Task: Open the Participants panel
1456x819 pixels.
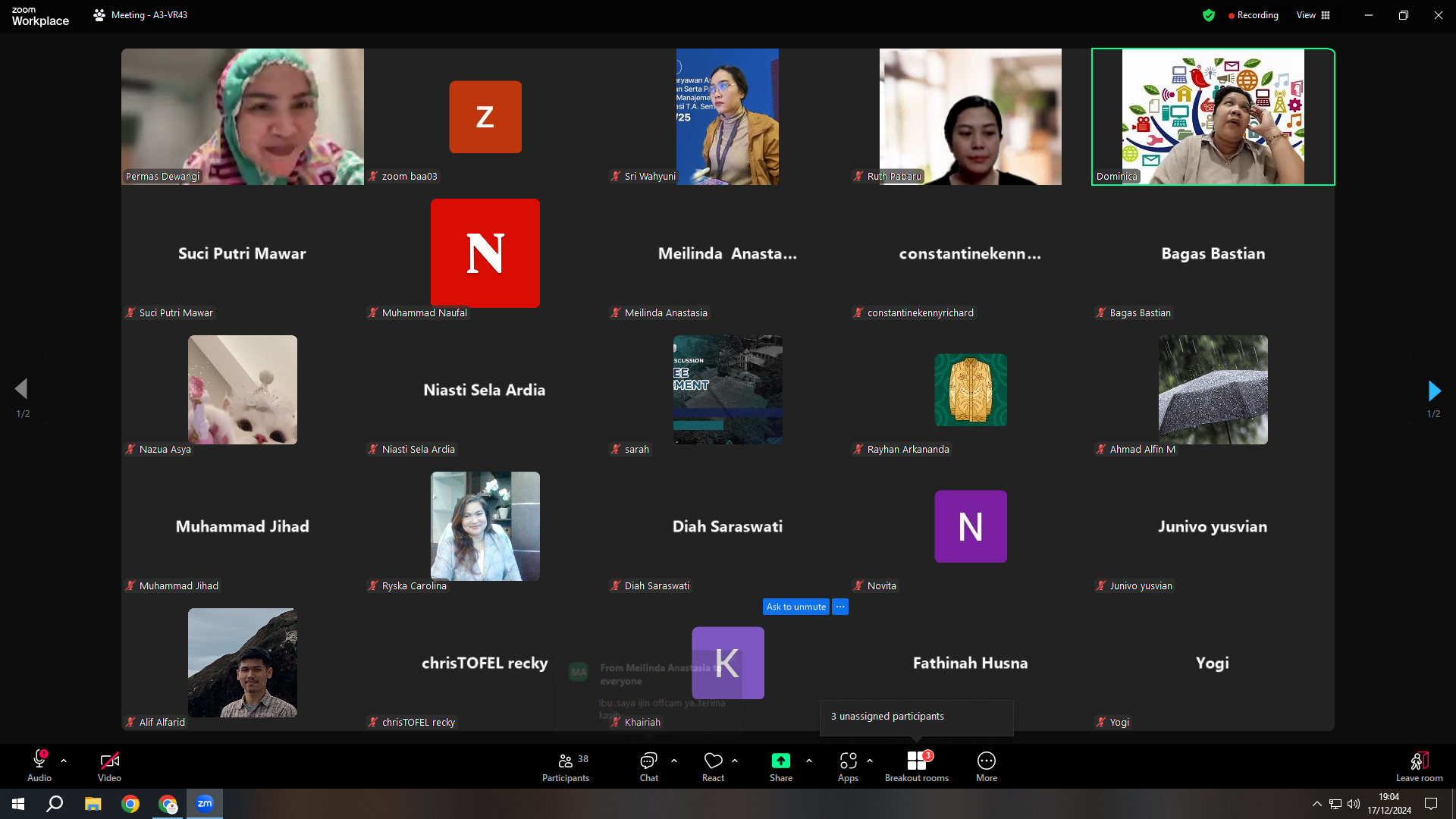Action: tap(566, 767)
